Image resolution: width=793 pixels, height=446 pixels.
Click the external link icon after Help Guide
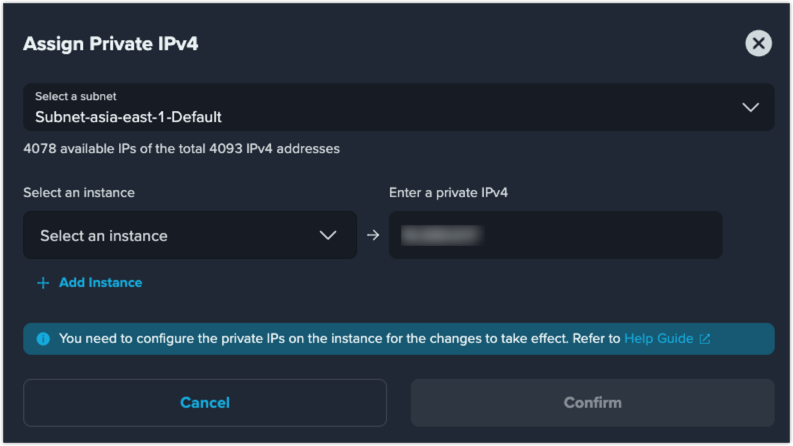click(x=704, y=339)
